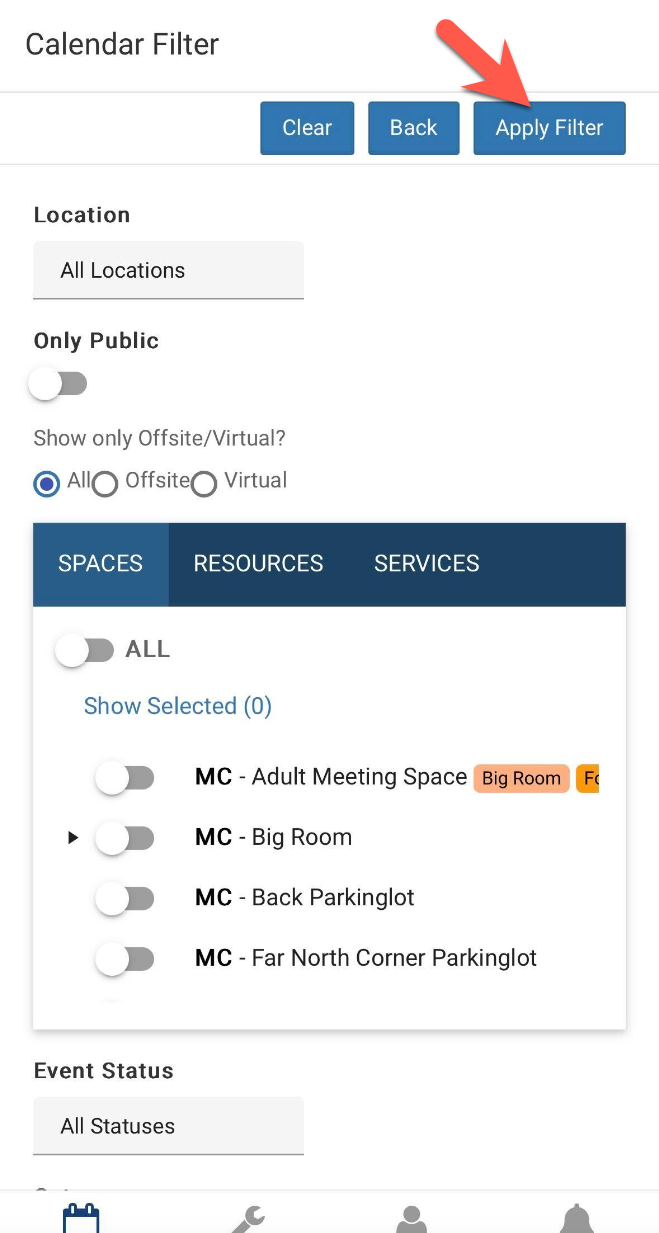Viewport: 659px width, 1233px height.
Task: Switch to the Services tab
Action: 427,564
